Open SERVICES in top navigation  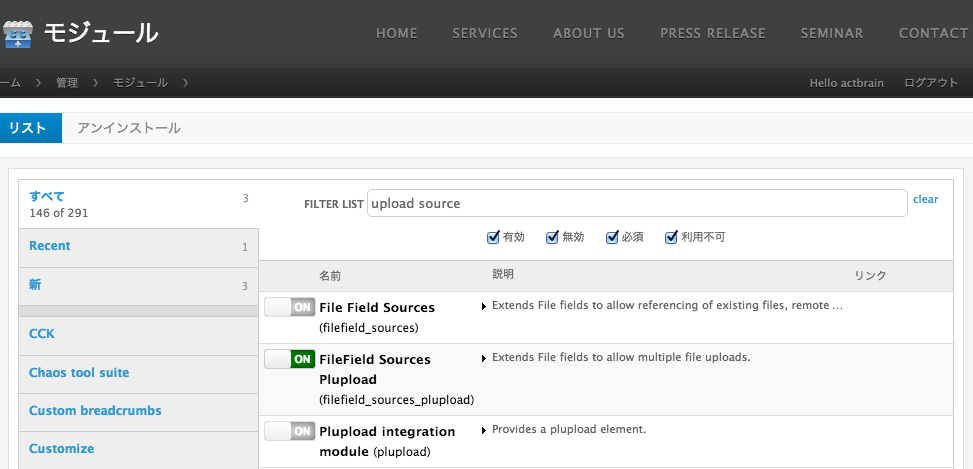485,33
